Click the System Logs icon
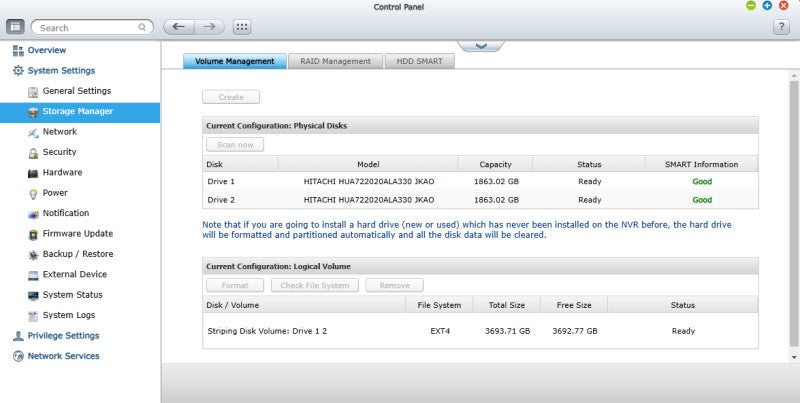 [x=33, y=316]
